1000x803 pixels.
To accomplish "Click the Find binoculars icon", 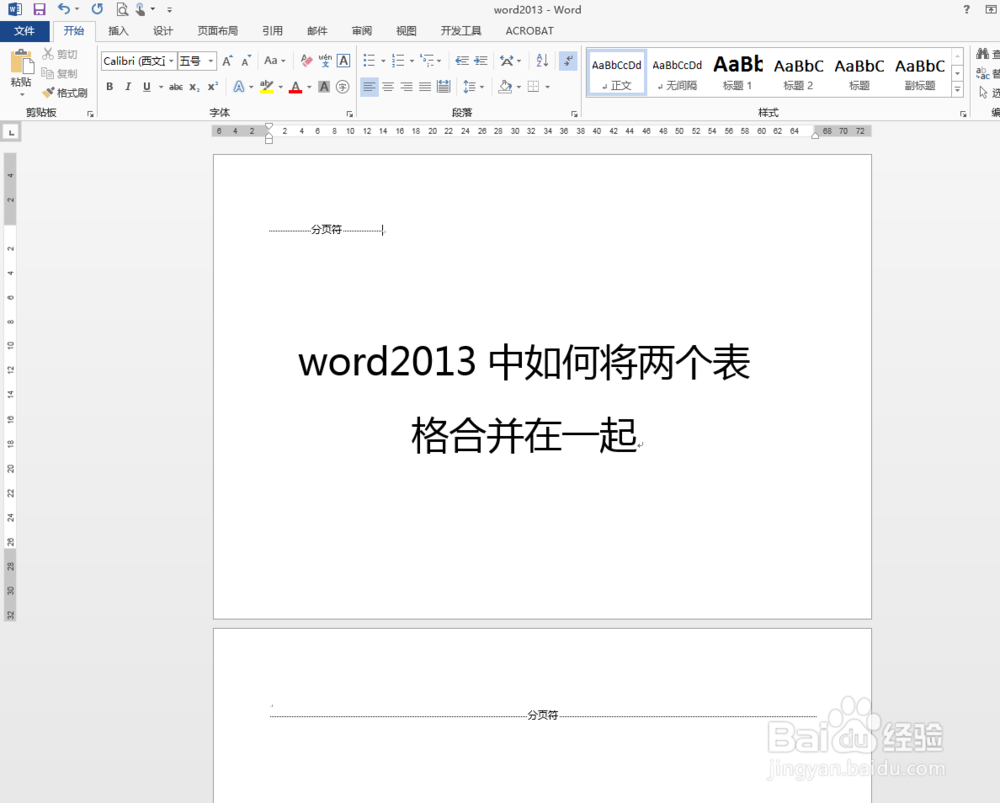I will pos(983,55).
